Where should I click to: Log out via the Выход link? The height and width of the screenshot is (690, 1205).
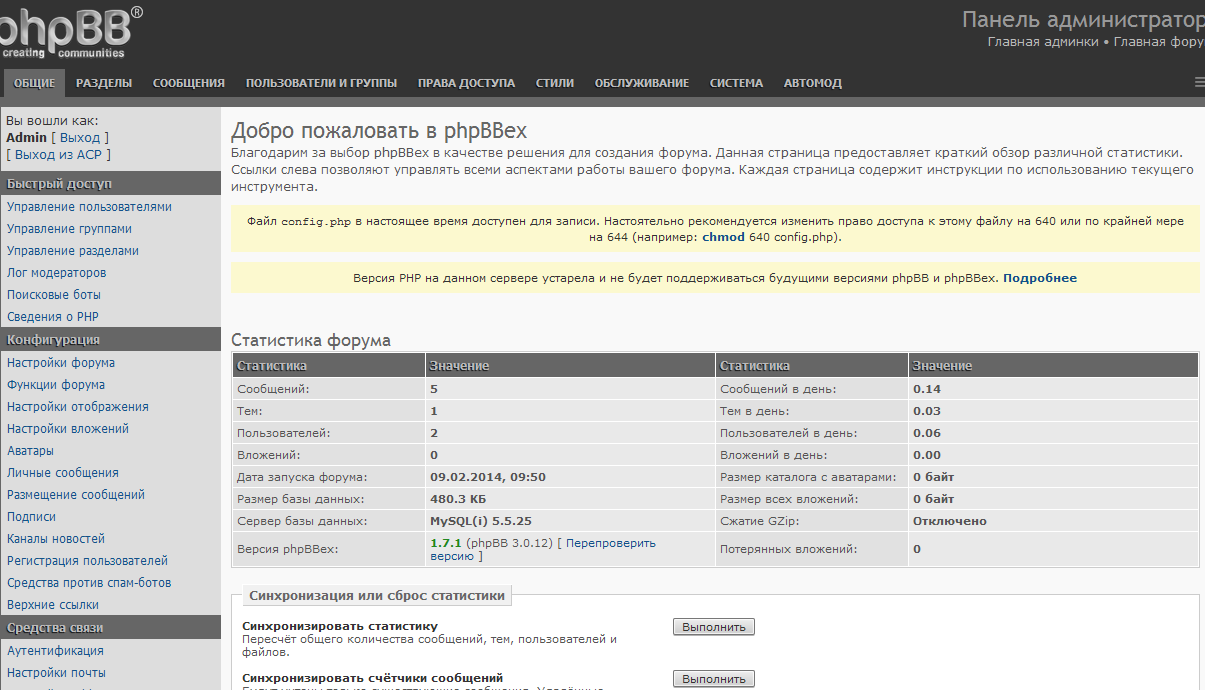pyautogui.click(x=80, y=137)
